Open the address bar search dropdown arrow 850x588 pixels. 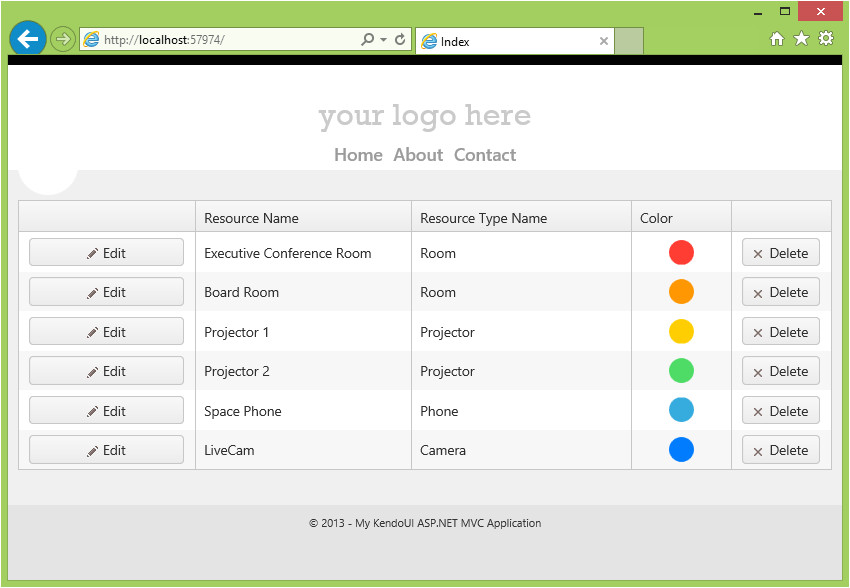[381, 38]
